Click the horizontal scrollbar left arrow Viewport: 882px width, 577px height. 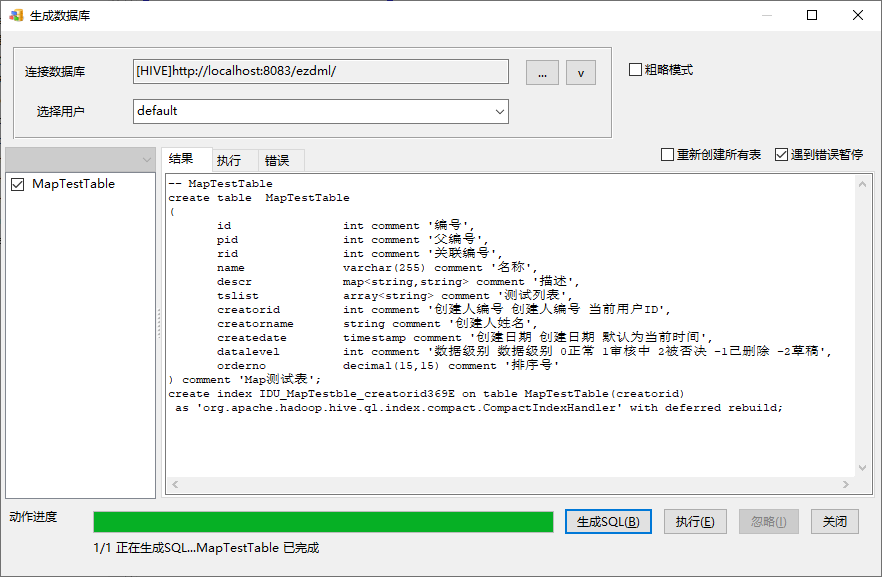pyautogui.click(x=175, y=484)
